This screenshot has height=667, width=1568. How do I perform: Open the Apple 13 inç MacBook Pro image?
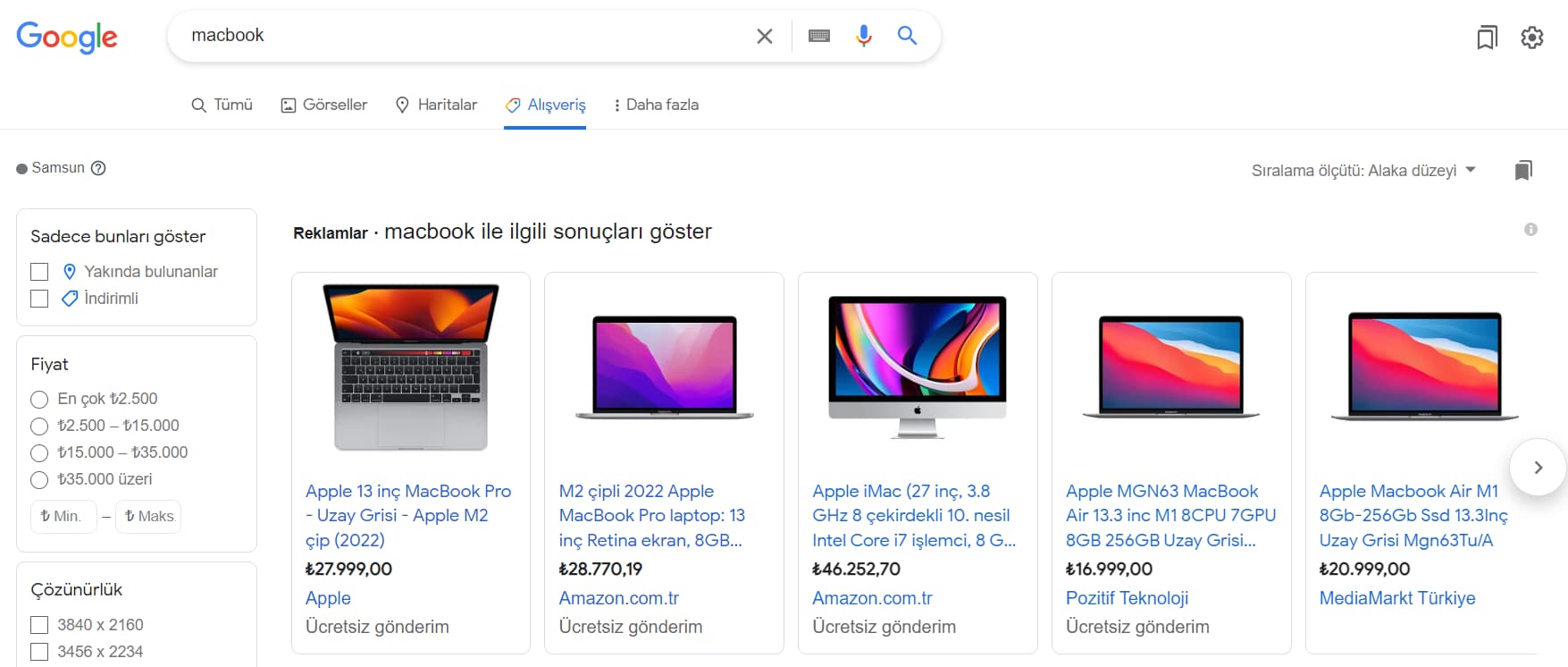[411, 367]
